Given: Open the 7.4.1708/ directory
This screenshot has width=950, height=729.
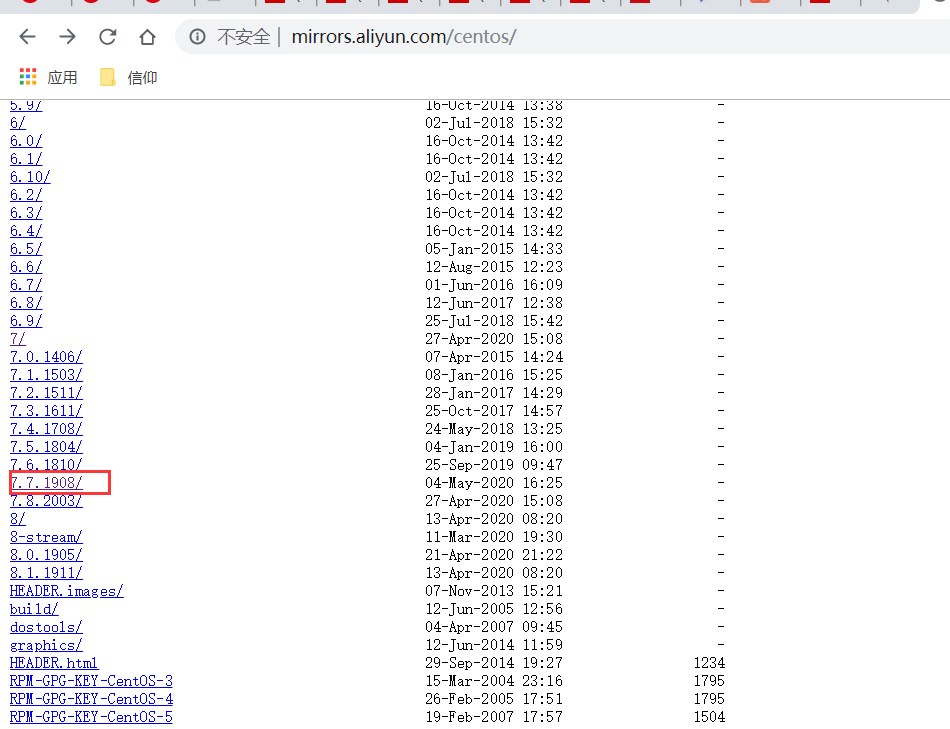Looking at the screenshot, I should (x=46, y=429).
